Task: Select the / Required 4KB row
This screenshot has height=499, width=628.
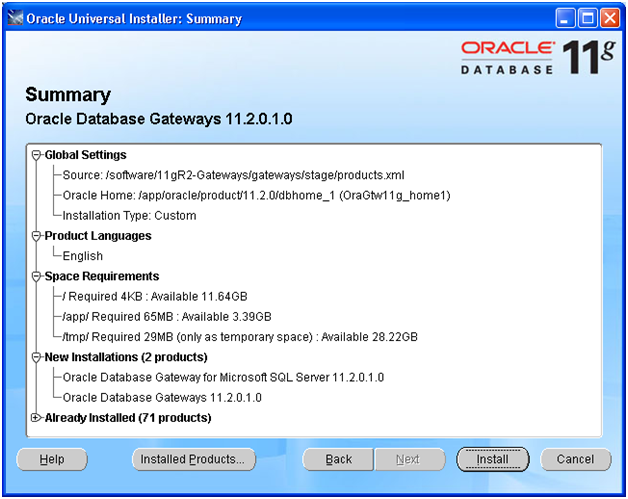Action: 155,297
